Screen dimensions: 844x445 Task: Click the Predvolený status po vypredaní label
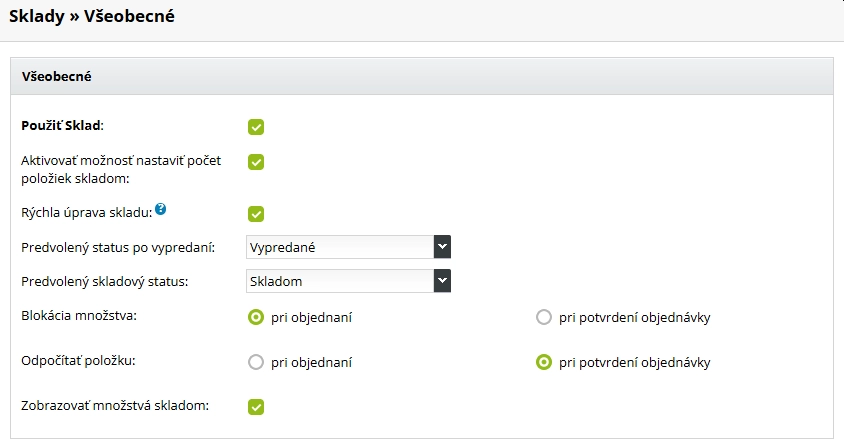coord(118,247)
